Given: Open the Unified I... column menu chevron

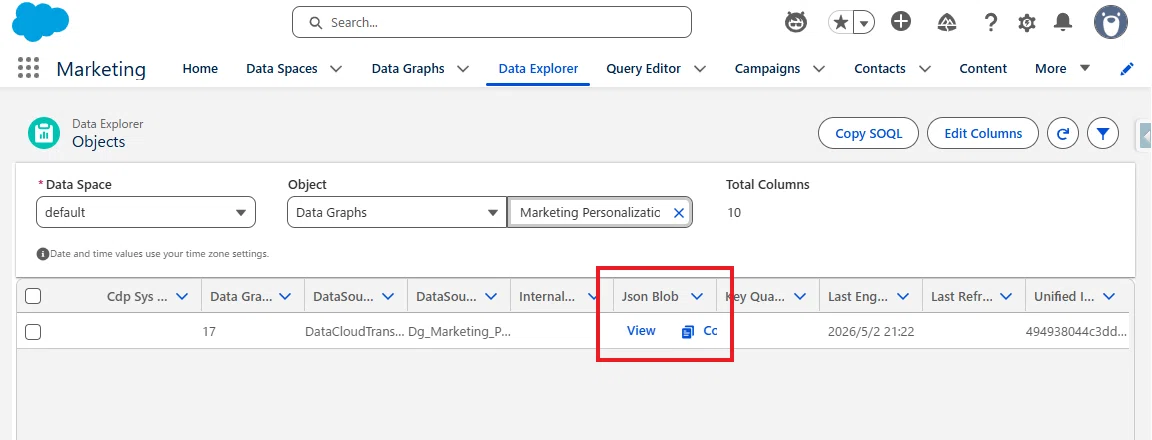Looking at the screenshot, I should point(1109,297).
